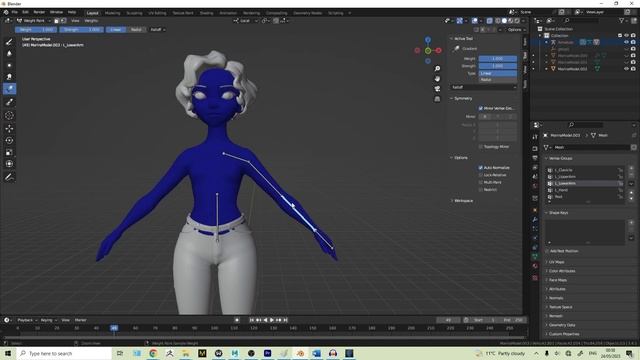Expand the Custom Properties panel
Image resolution: width=640 pixels, height=360 pixels.
[x=564, y=334]
